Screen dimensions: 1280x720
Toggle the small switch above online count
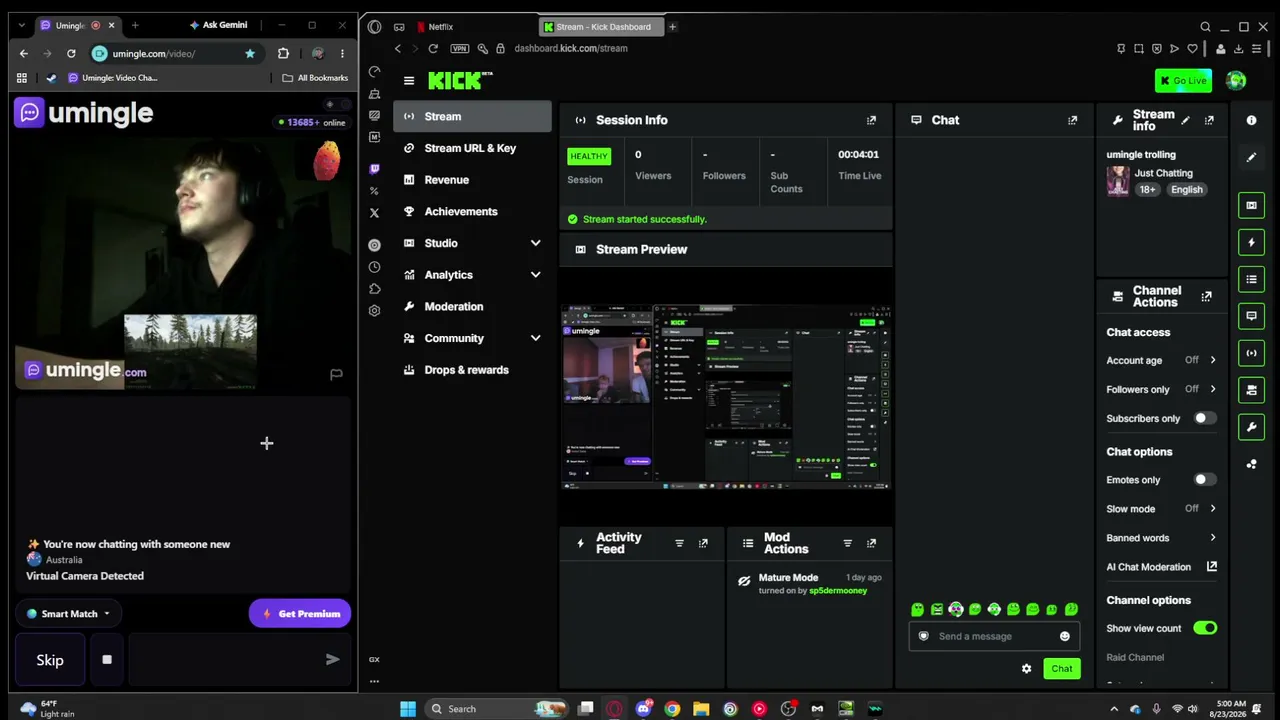pos(336,104)
